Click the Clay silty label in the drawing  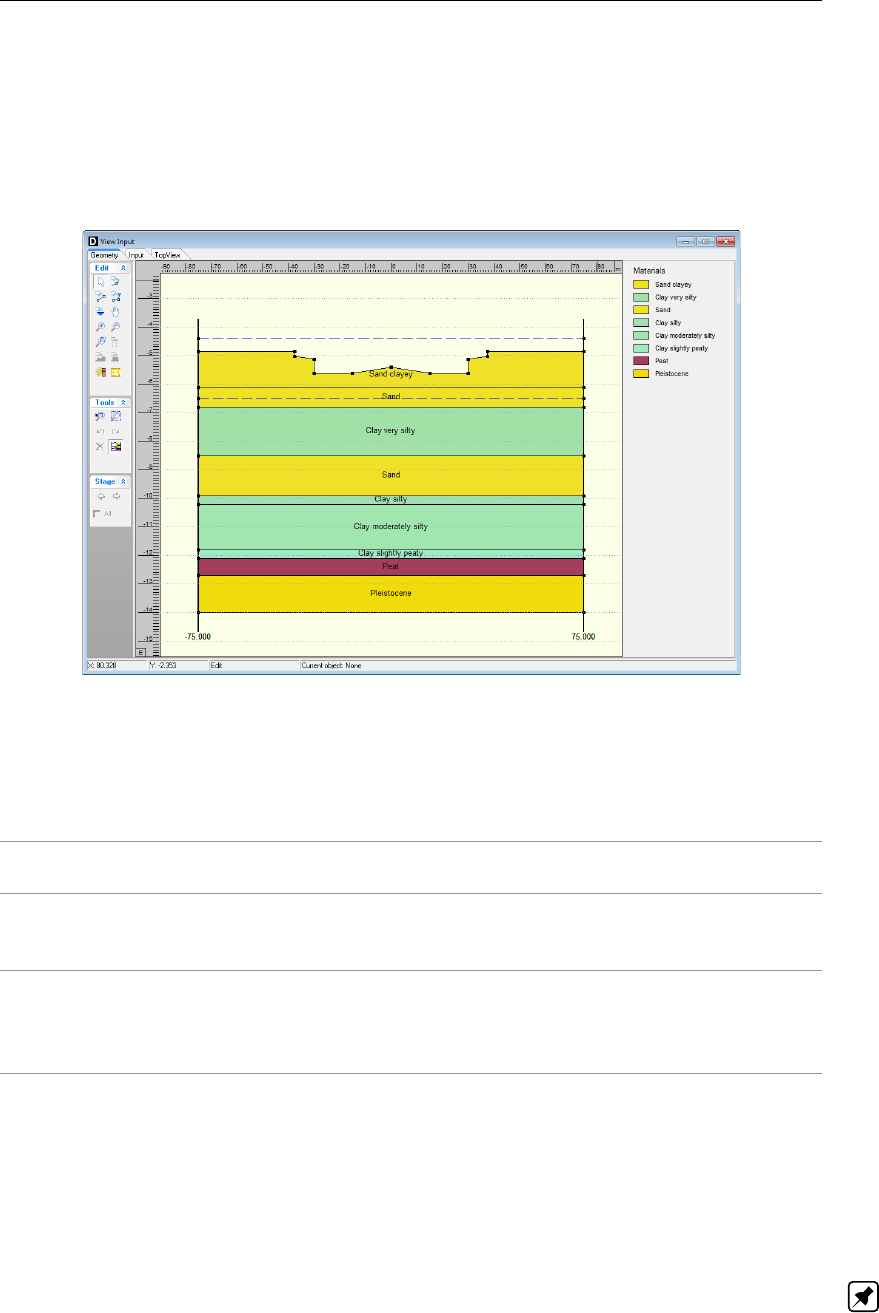pos(390,499)
